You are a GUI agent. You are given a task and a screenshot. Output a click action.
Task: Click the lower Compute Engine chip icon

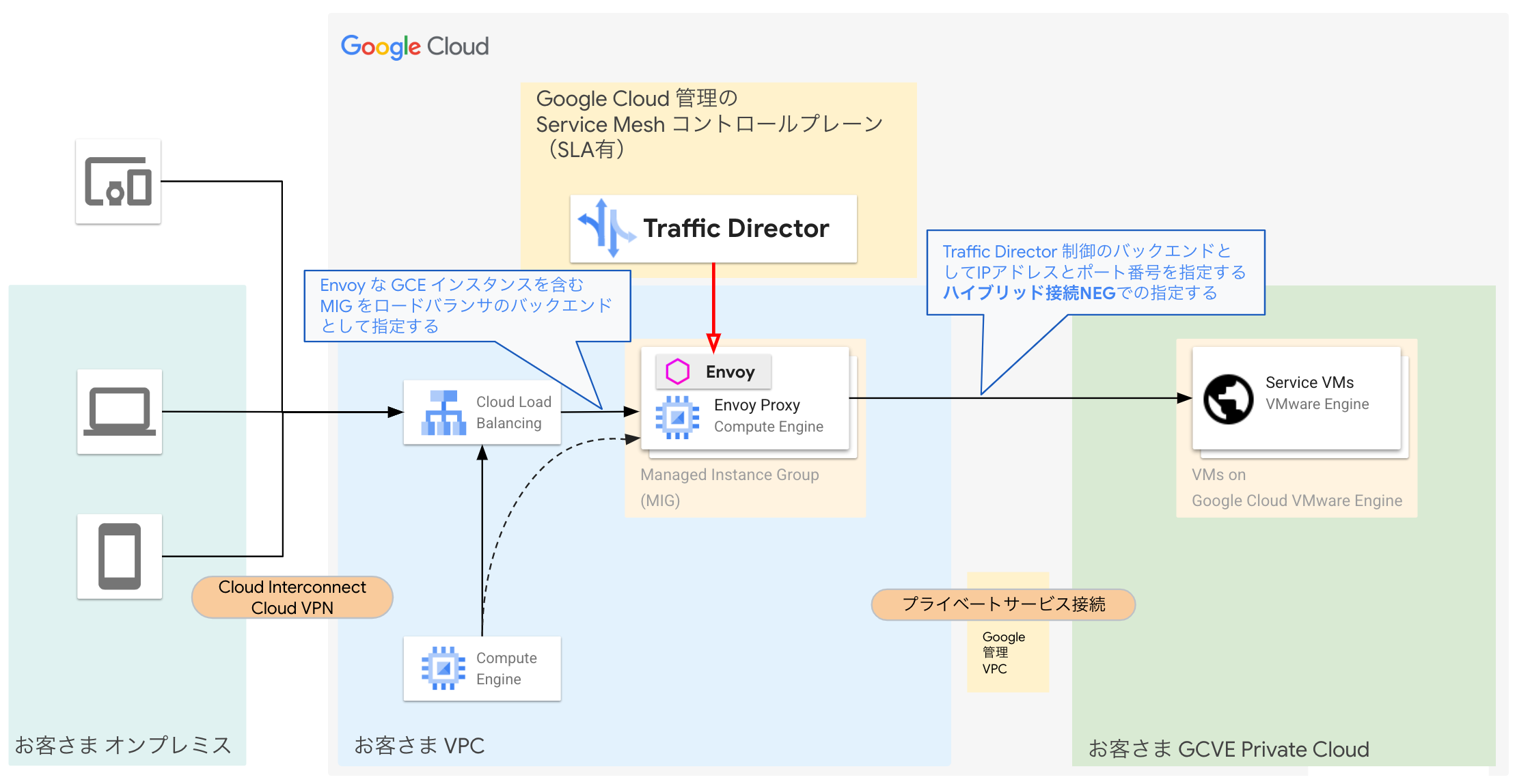pos(443,668)
